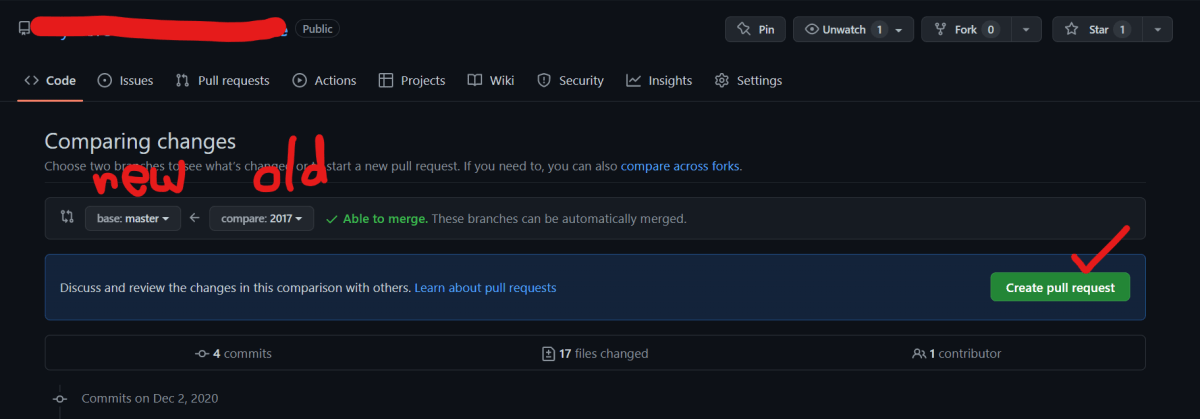The width and height of the screenshot is (1200, 419).
Task: Click the file diff icon by files changed
Action: pyautogui.click(x=548, y=353)
